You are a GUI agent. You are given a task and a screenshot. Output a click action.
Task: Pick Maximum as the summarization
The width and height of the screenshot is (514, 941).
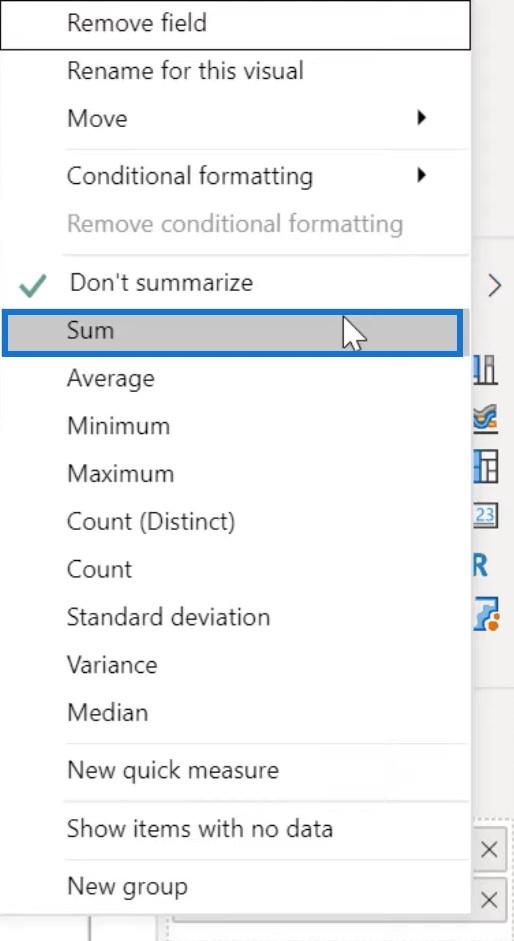(235, 474)
